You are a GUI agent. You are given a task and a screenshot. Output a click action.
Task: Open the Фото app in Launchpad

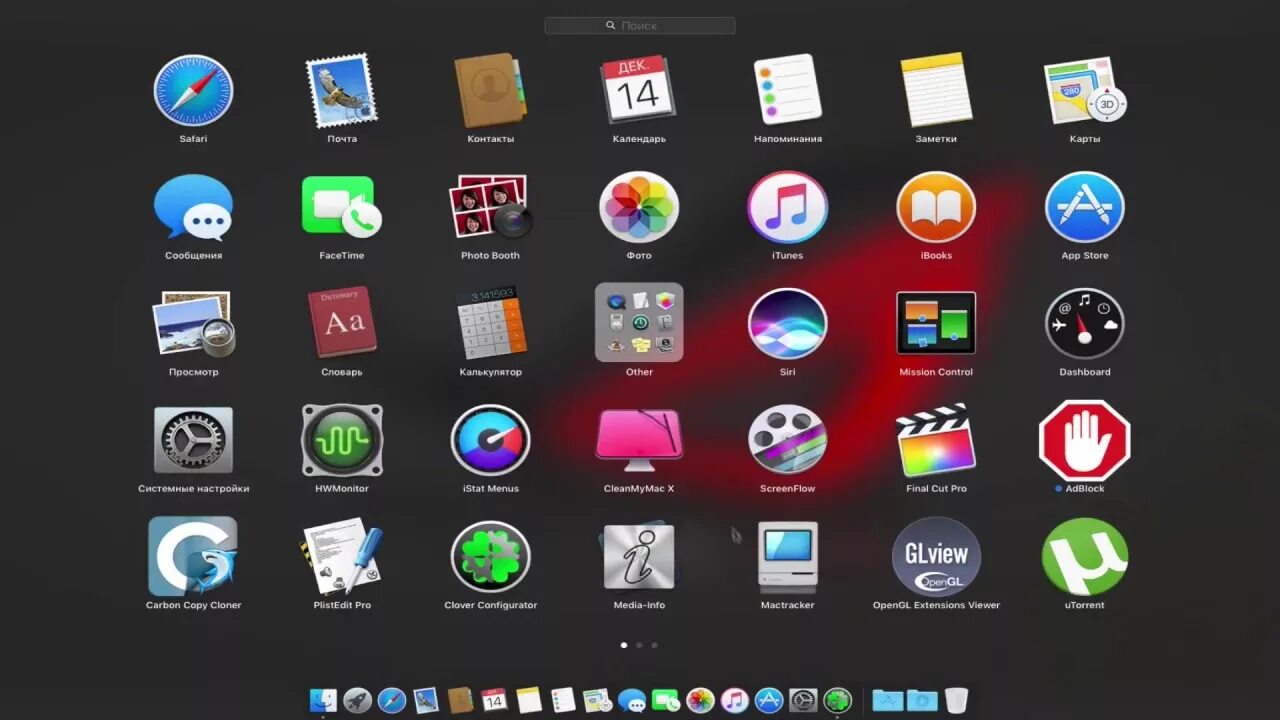pos(639,208)
